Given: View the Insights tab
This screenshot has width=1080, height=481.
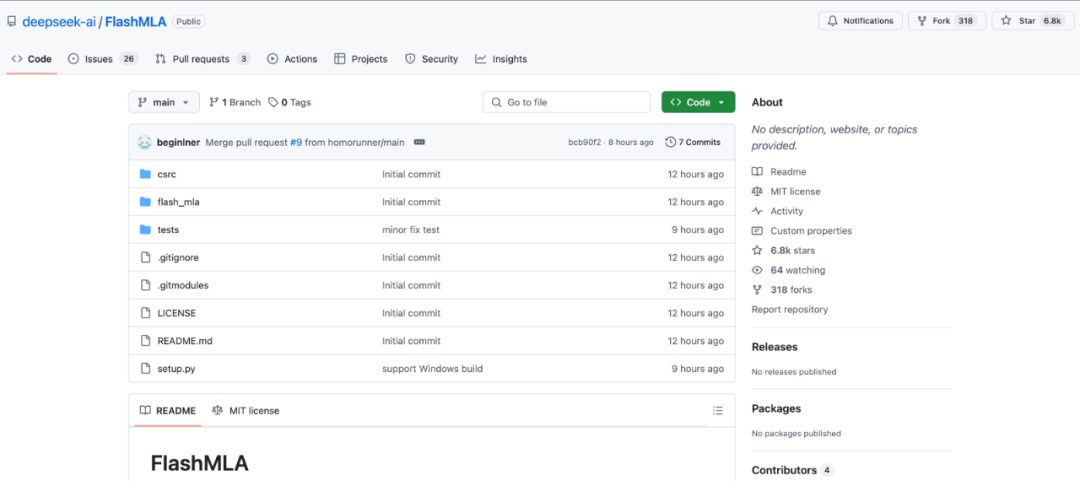Looking at the screenshot, I should click(501, 59).
